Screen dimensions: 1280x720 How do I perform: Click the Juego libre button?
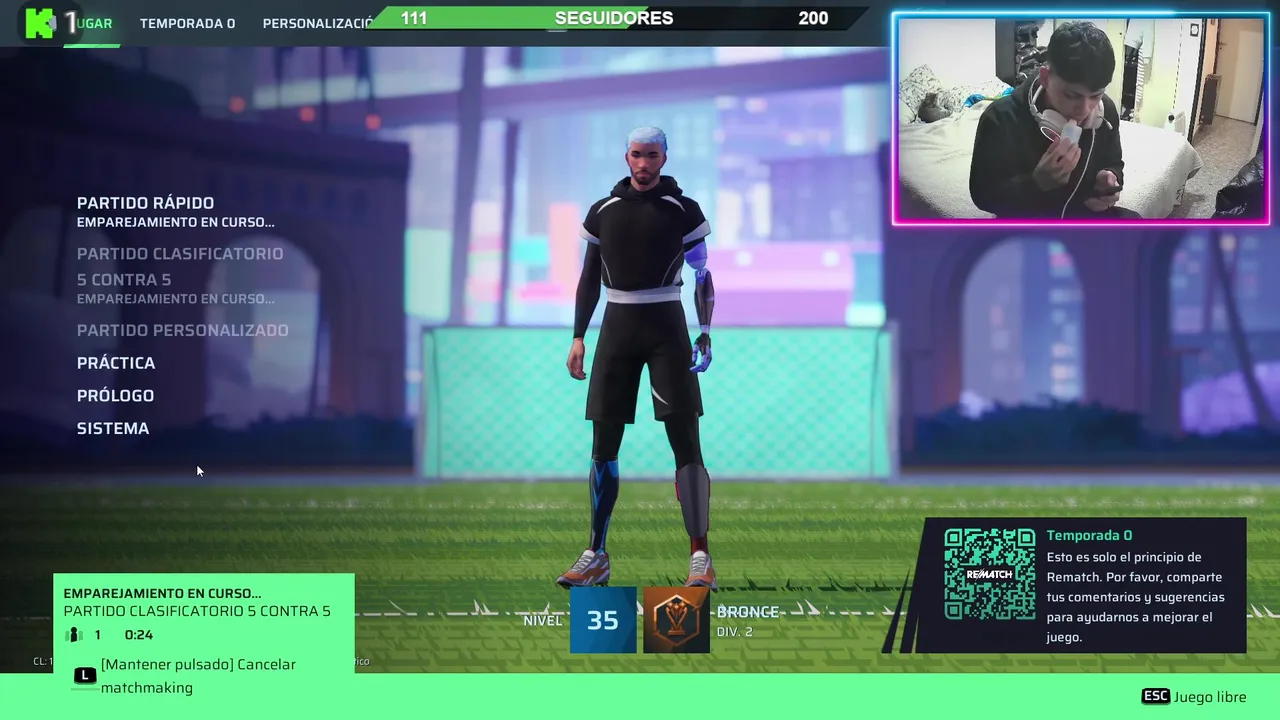point(1210,696)
